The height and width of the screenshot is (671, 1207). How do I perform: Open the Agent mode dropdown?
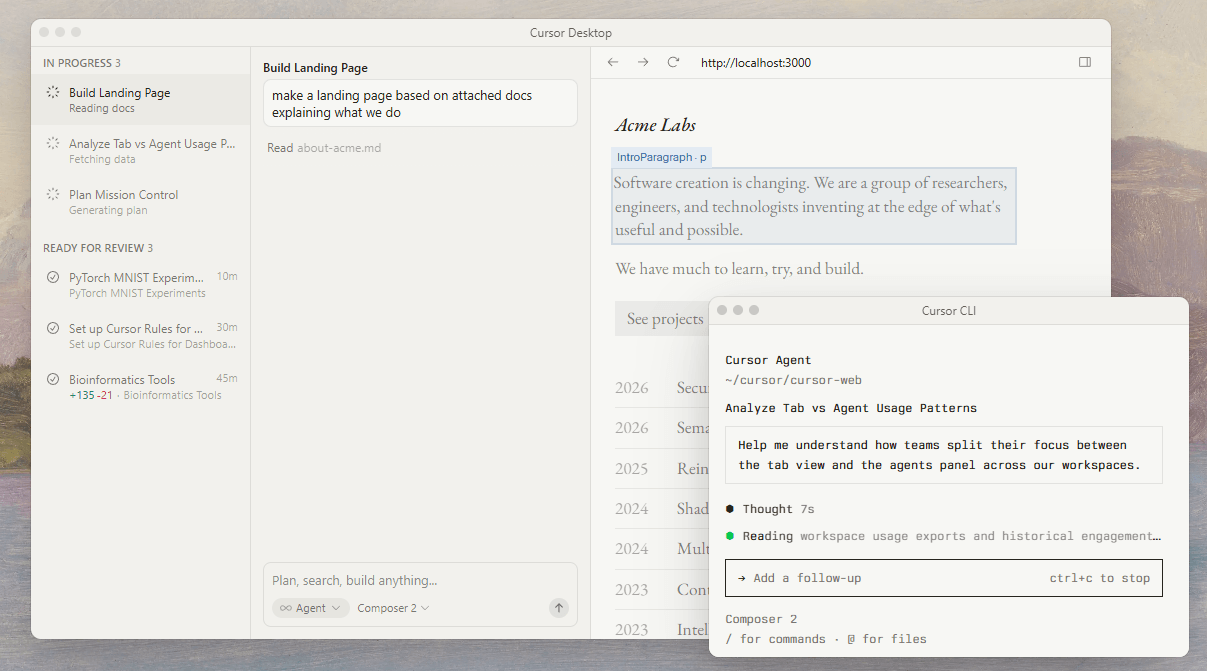coord(310,607)
